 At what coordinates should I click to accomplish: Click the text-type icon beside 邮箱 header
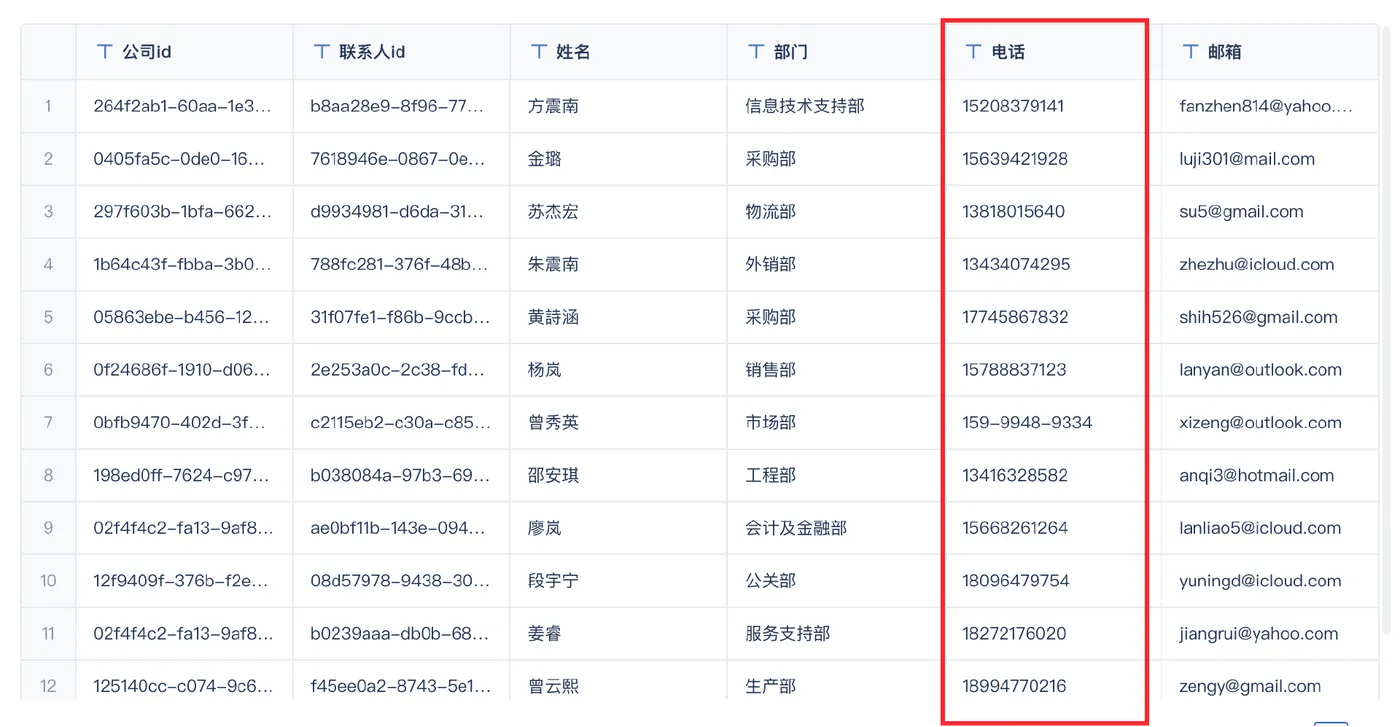pos(1190,52)
